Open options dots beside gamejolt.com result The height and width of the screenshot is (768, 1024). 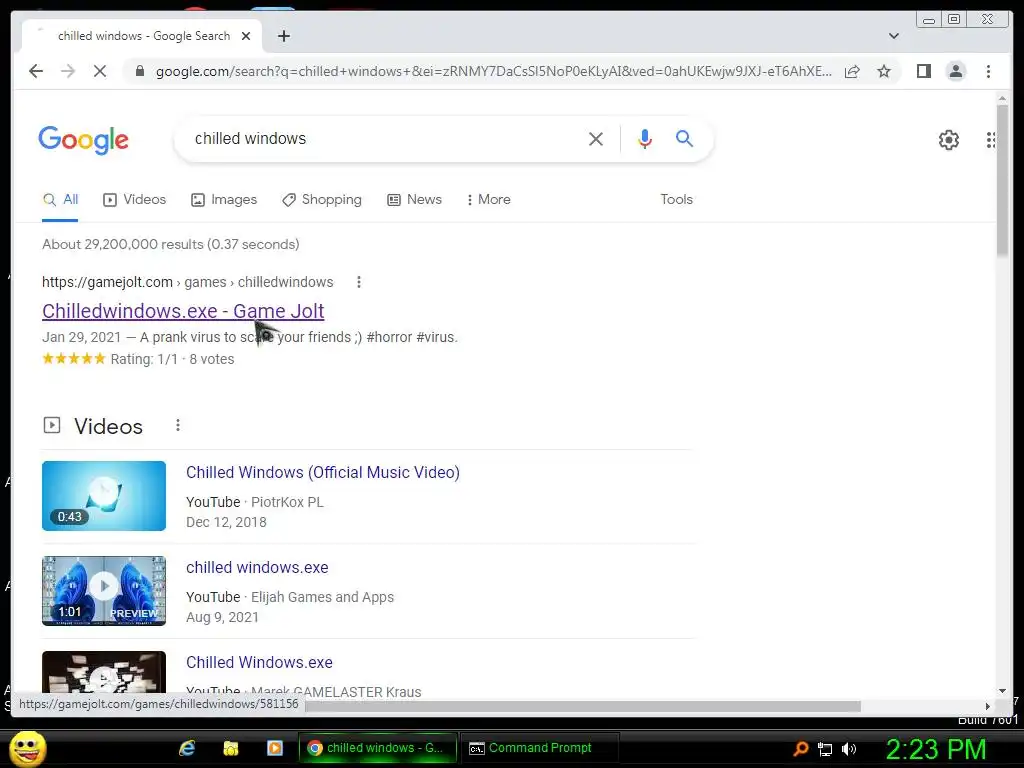pos(359,282)
